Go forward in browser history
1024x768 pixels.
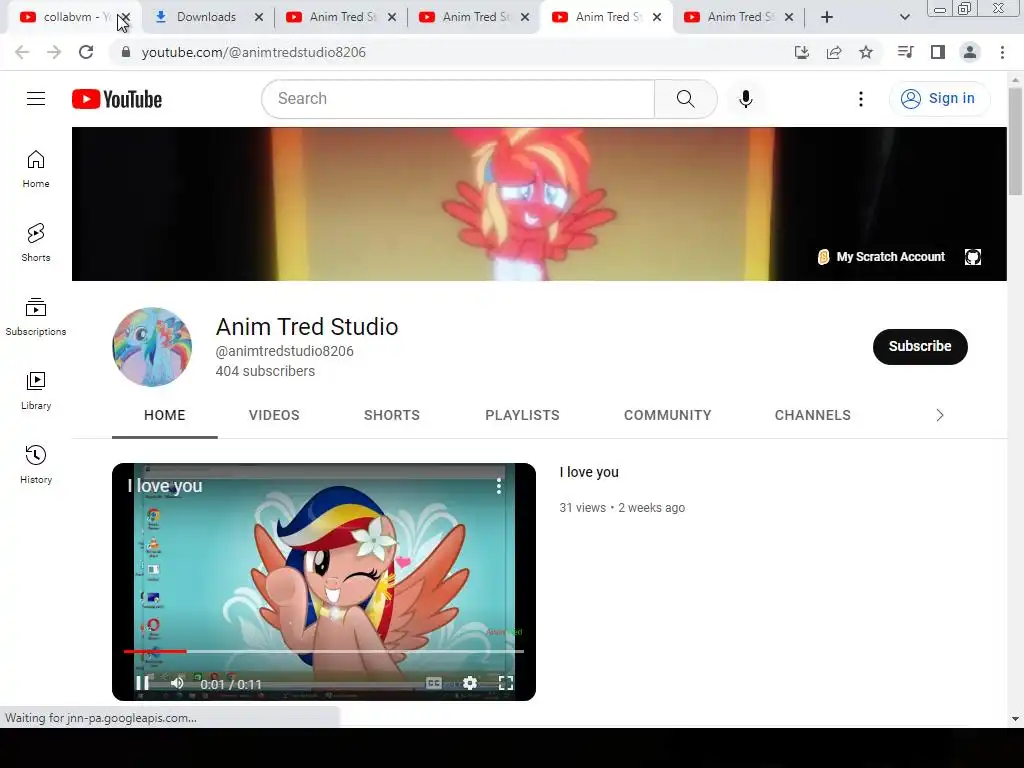(54, 52)
